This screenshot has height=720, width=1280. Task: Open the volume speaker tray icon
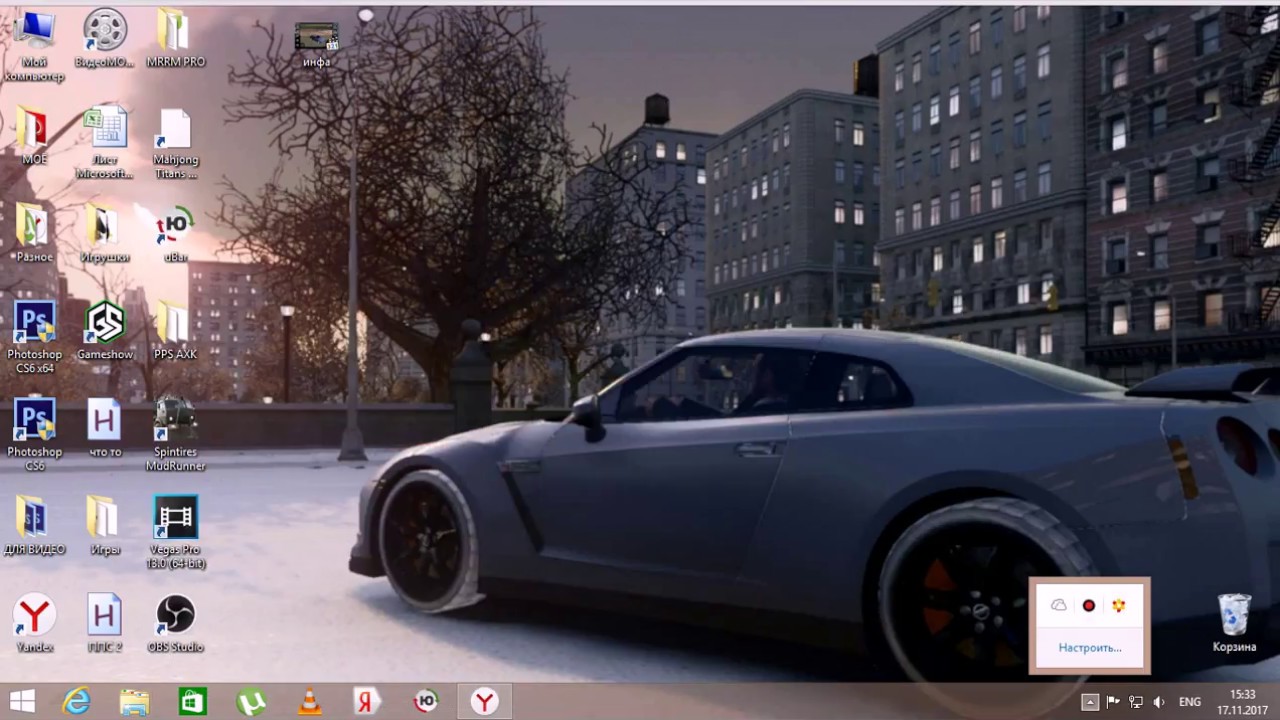coord(1159,702)
